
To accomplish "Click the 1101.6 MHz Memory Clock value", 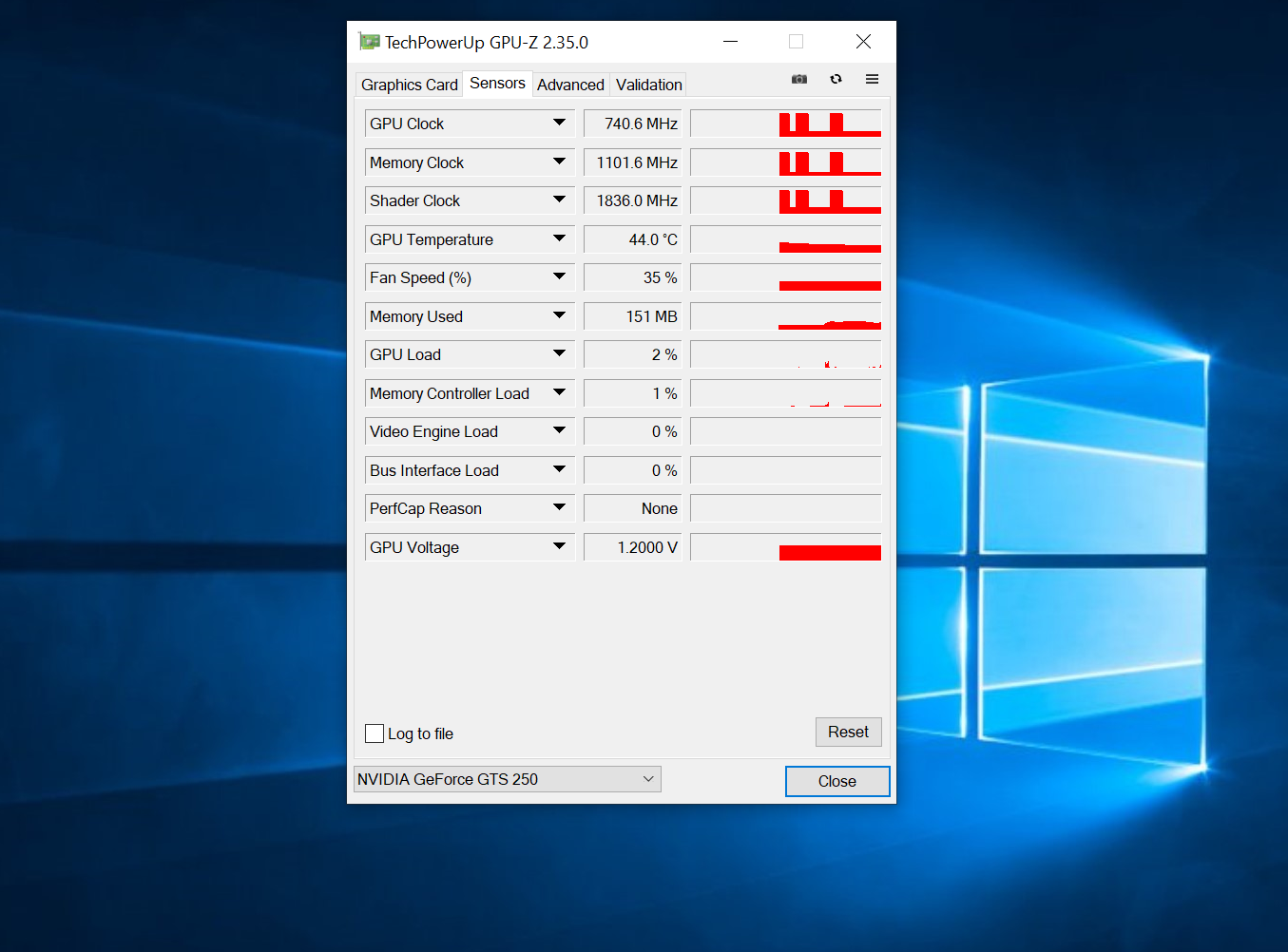I will pyautogui.click(x=633, y=162).
